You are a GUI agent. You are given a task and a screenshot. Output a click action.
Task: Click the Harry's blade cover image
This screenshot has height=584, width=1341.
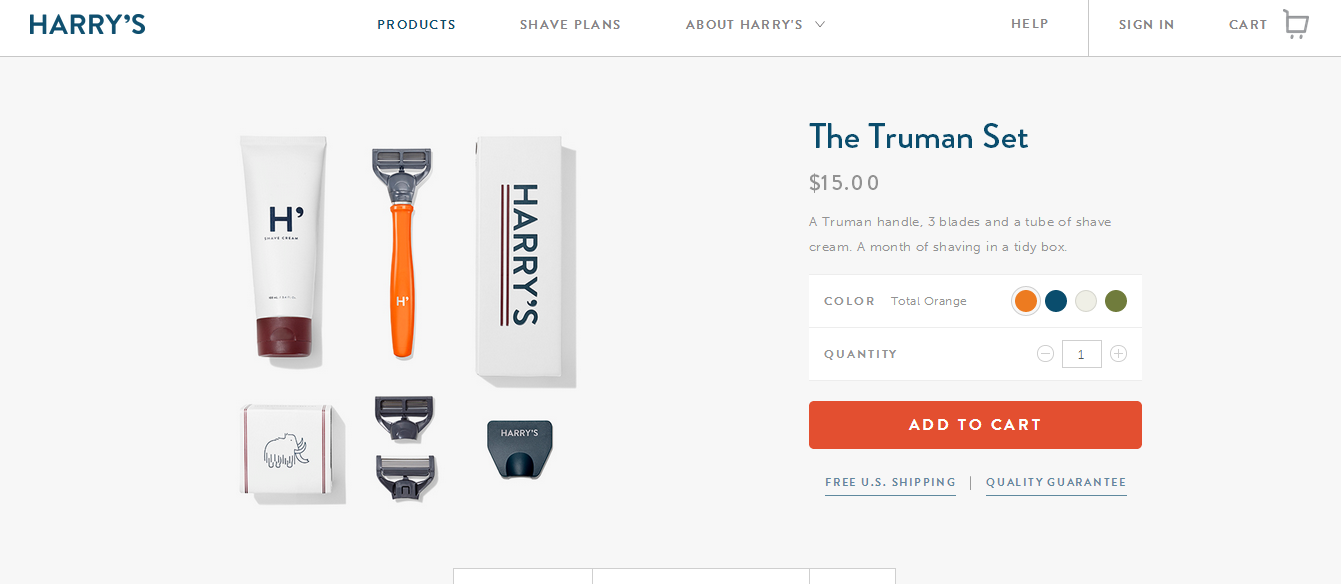(x=519, y=449)
